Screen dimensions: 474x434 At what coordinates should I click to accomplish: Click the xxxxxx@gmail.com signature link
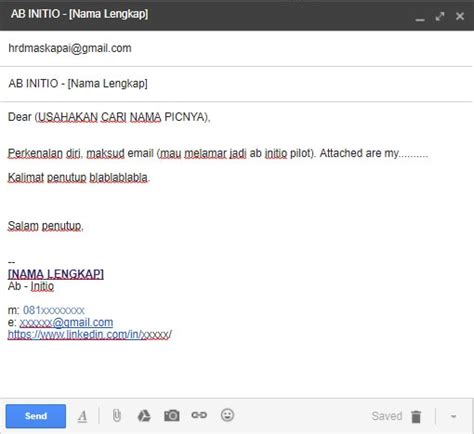point(66,322)
